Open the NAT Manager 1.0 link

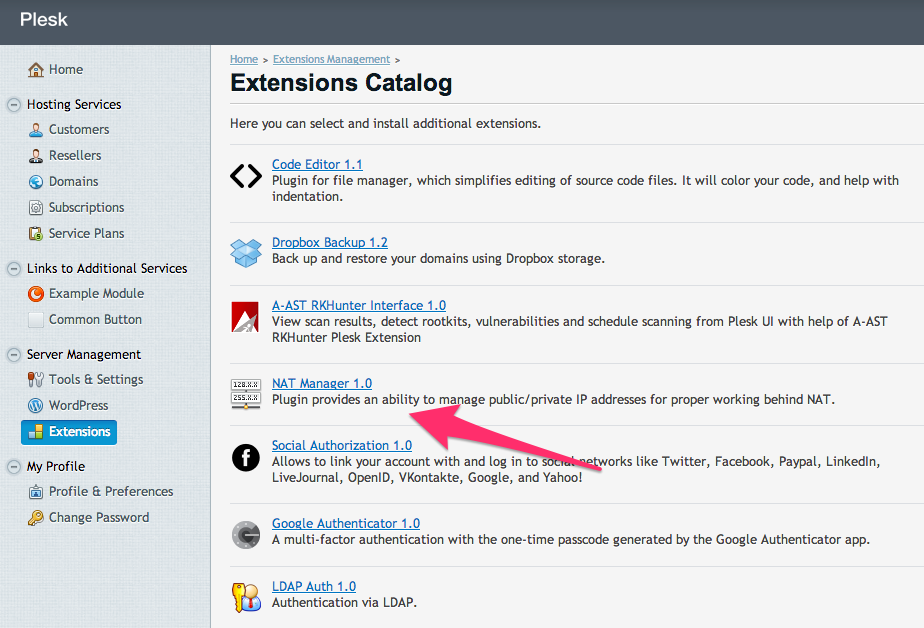click(x=322, y=383)
